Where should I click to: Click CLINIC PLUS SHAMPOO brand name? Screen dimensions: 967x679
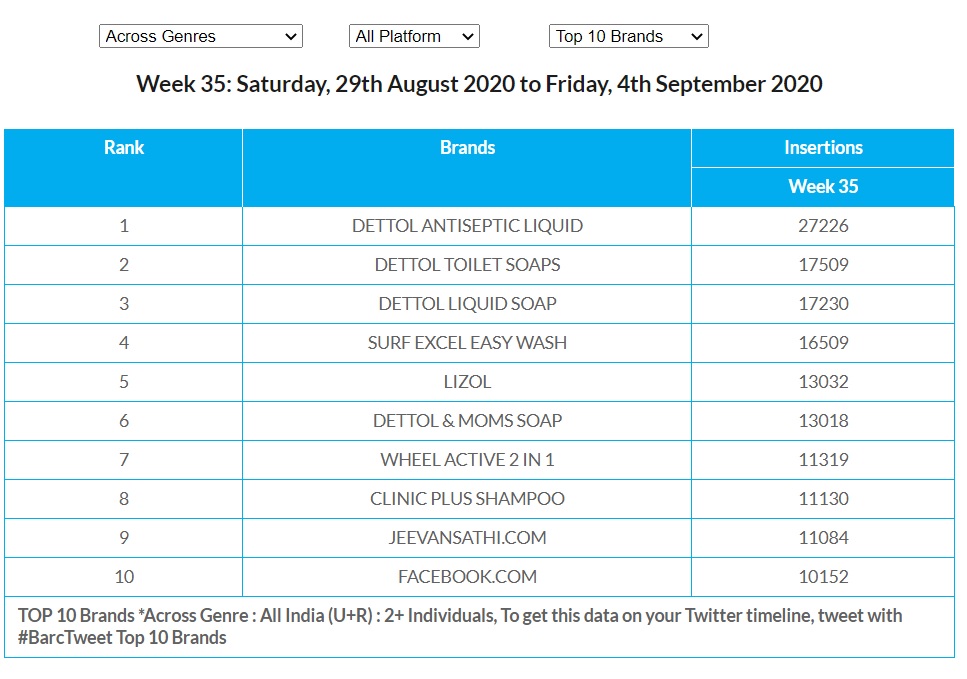(467, 499)
